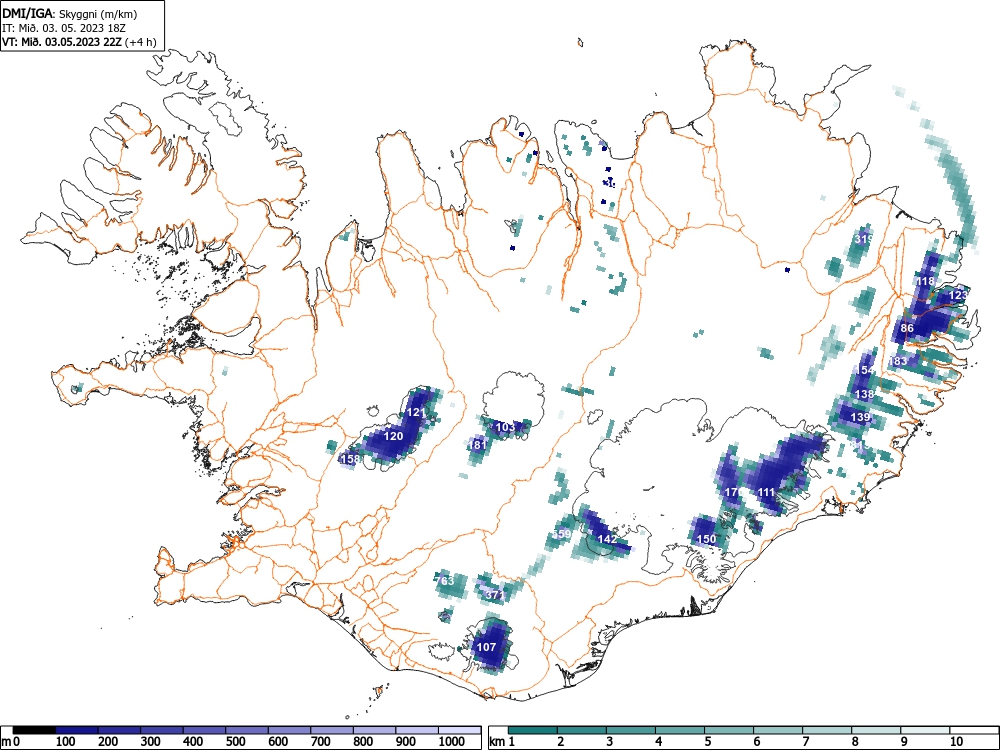The height and width of the screenshot is (750, 1000).
Task: Click the 8 label in the km legend
Action: [855, 742]
